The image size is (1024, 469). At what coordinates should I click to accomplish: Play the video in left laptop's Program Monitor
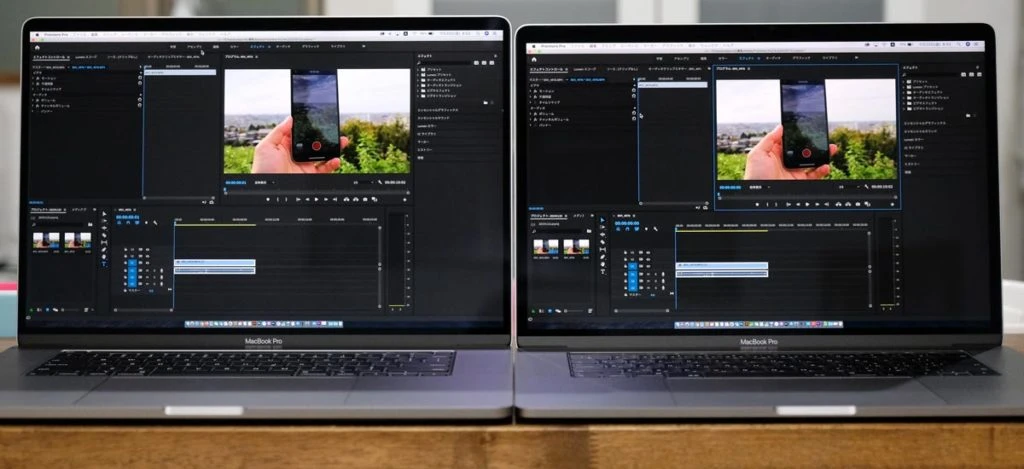coord(317,199)
